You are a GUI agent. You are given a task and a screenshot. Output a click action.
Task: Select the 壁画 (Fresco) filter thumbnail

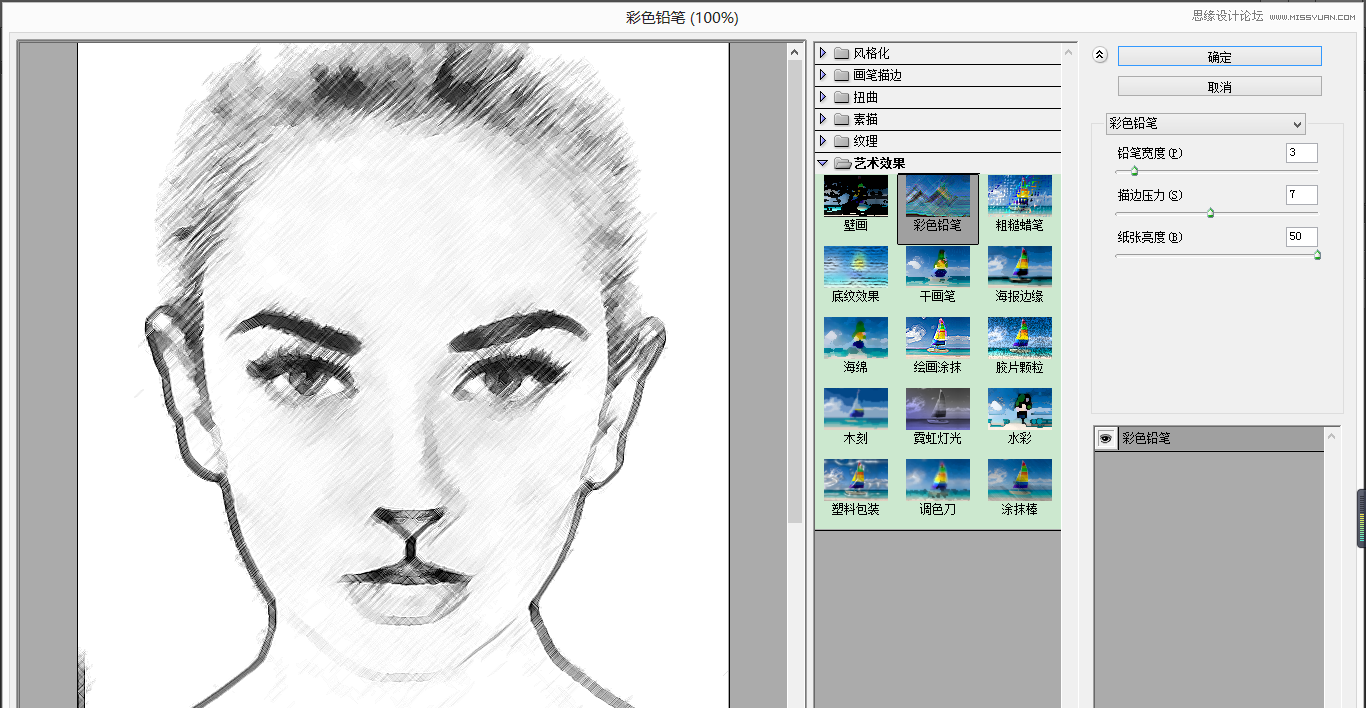coord(855,195)
